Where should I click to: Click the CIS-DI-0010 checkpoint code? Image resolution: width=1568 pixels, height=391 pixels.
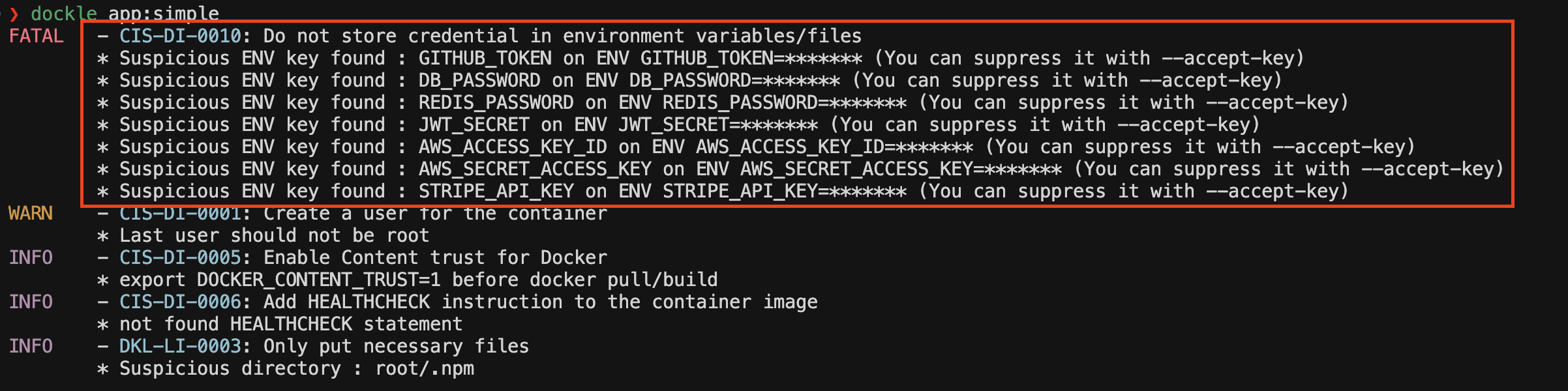tap(180, 36)
